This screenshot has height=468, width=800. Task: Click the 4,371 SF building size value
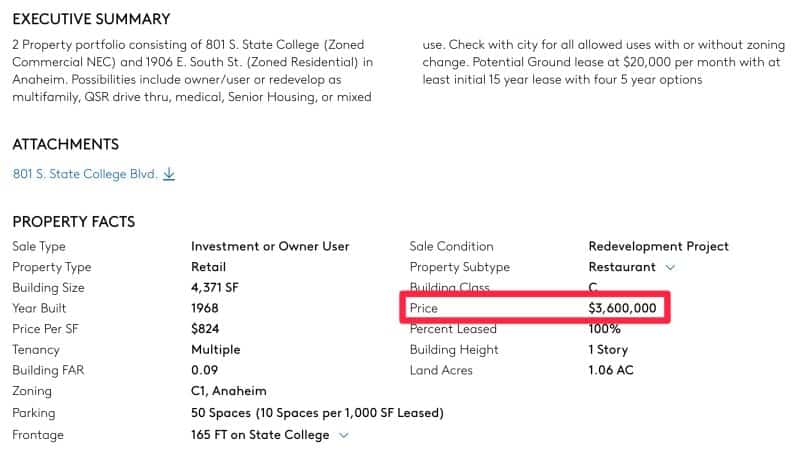pyautogui.click(x=214, y=288)
